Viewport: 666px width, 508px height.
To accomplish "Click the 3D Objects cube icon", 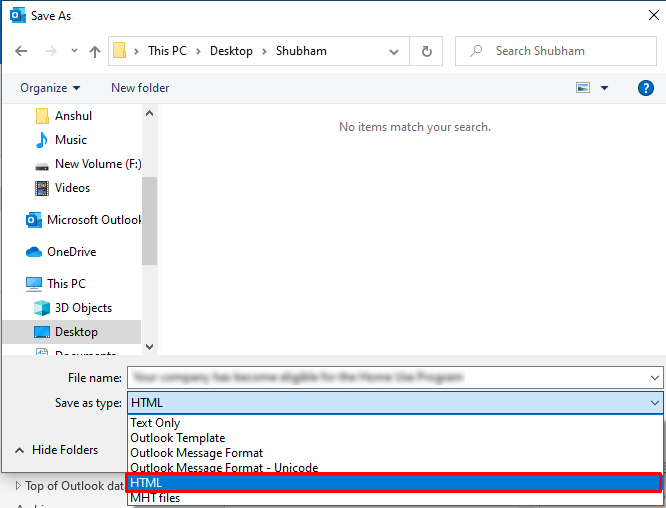I will (42, 308).
